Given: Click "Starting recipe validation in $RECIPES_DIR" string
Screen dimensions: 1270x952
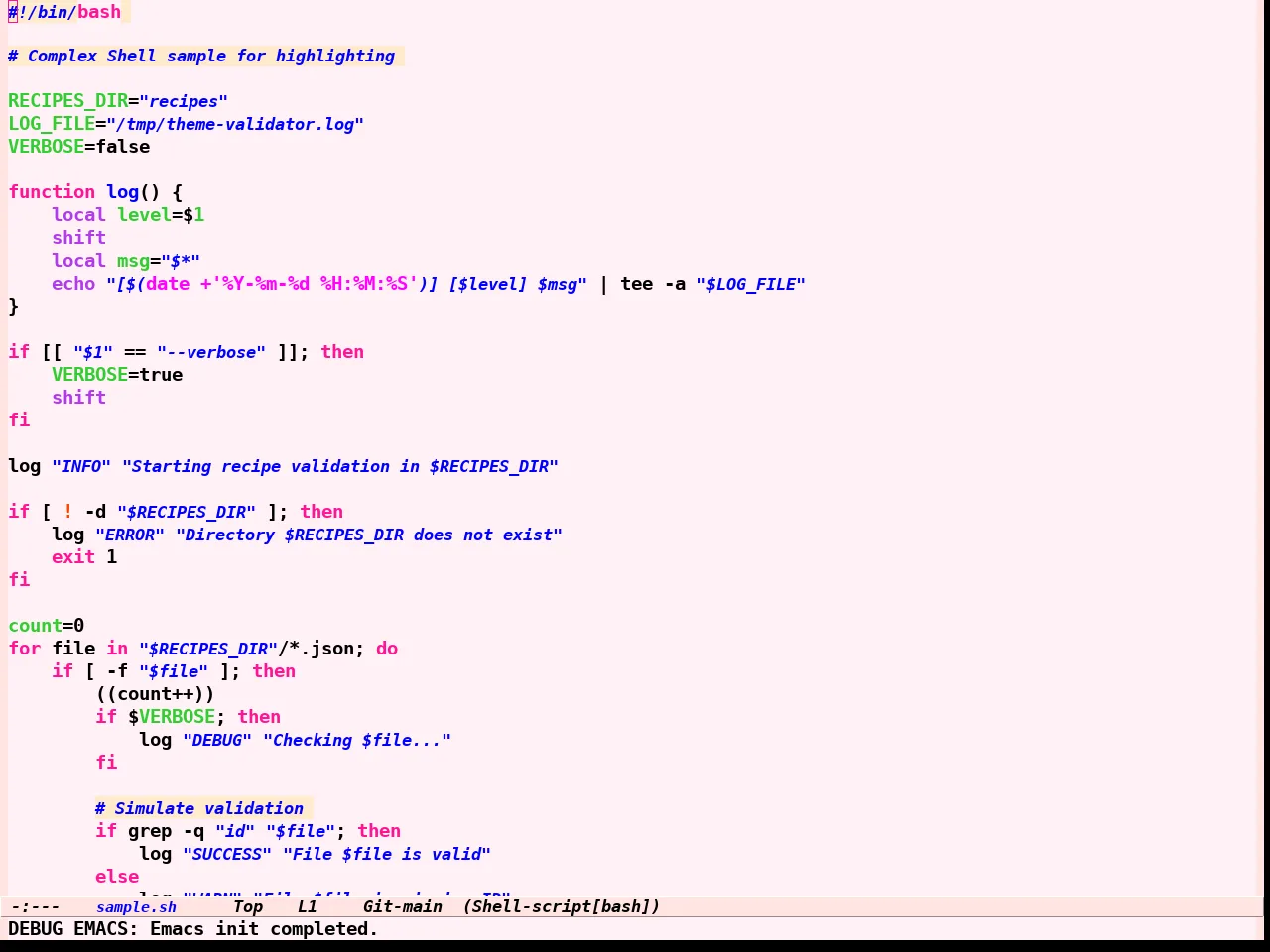Looking at the screenshot, I should [340, 466].
